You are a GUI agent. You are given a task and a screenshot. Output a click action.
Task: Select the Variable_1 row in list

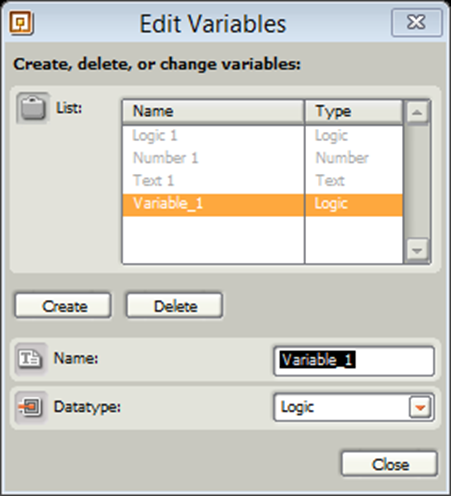263,204
